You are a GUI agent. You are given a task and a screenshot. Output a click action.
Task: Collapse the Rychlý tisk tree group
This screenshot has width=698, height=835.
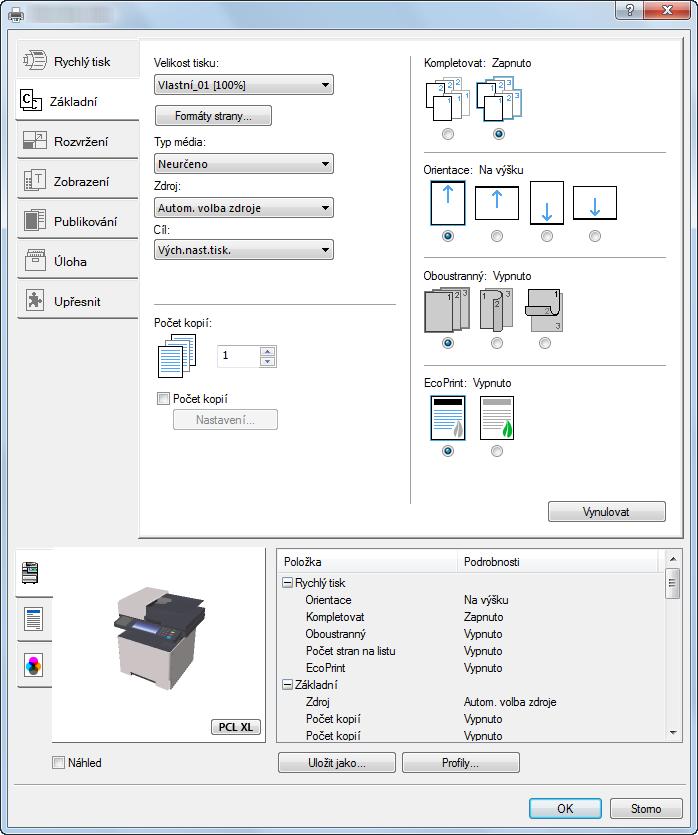(287, 583)
